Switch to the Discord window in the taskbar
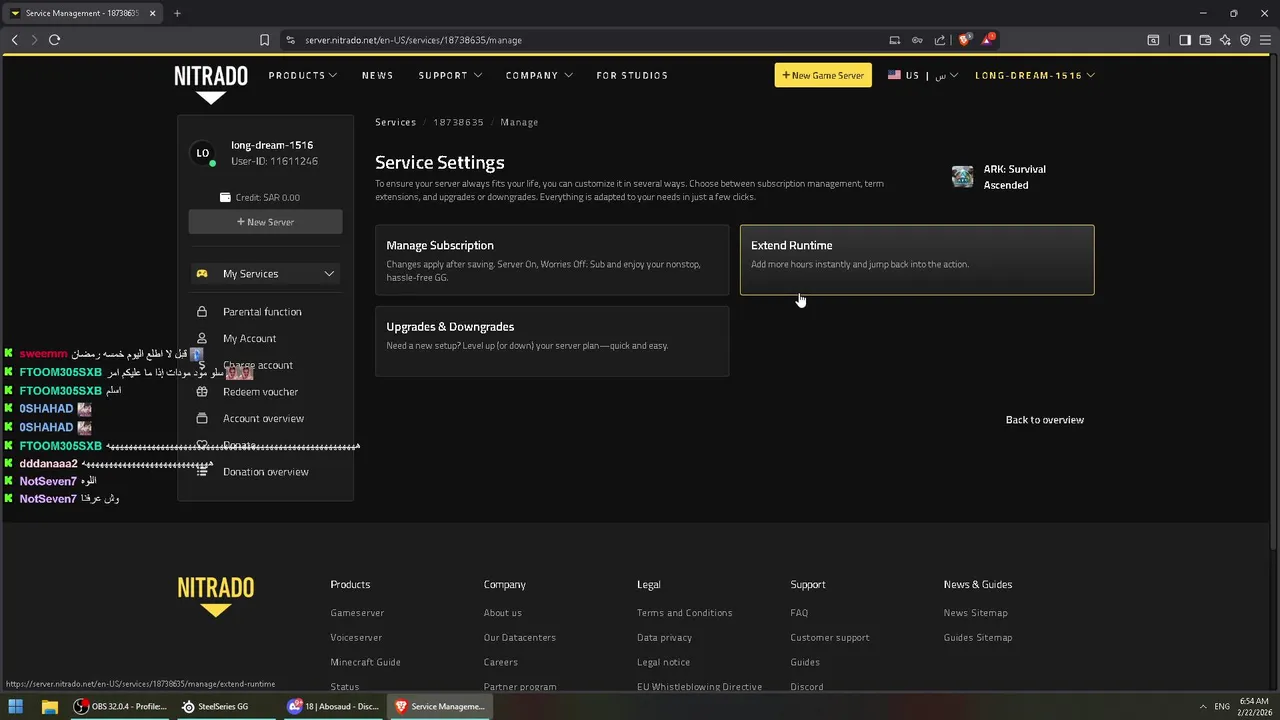Image resolution: width=1280 pixels, height=720 pixels. click(333, 706)
